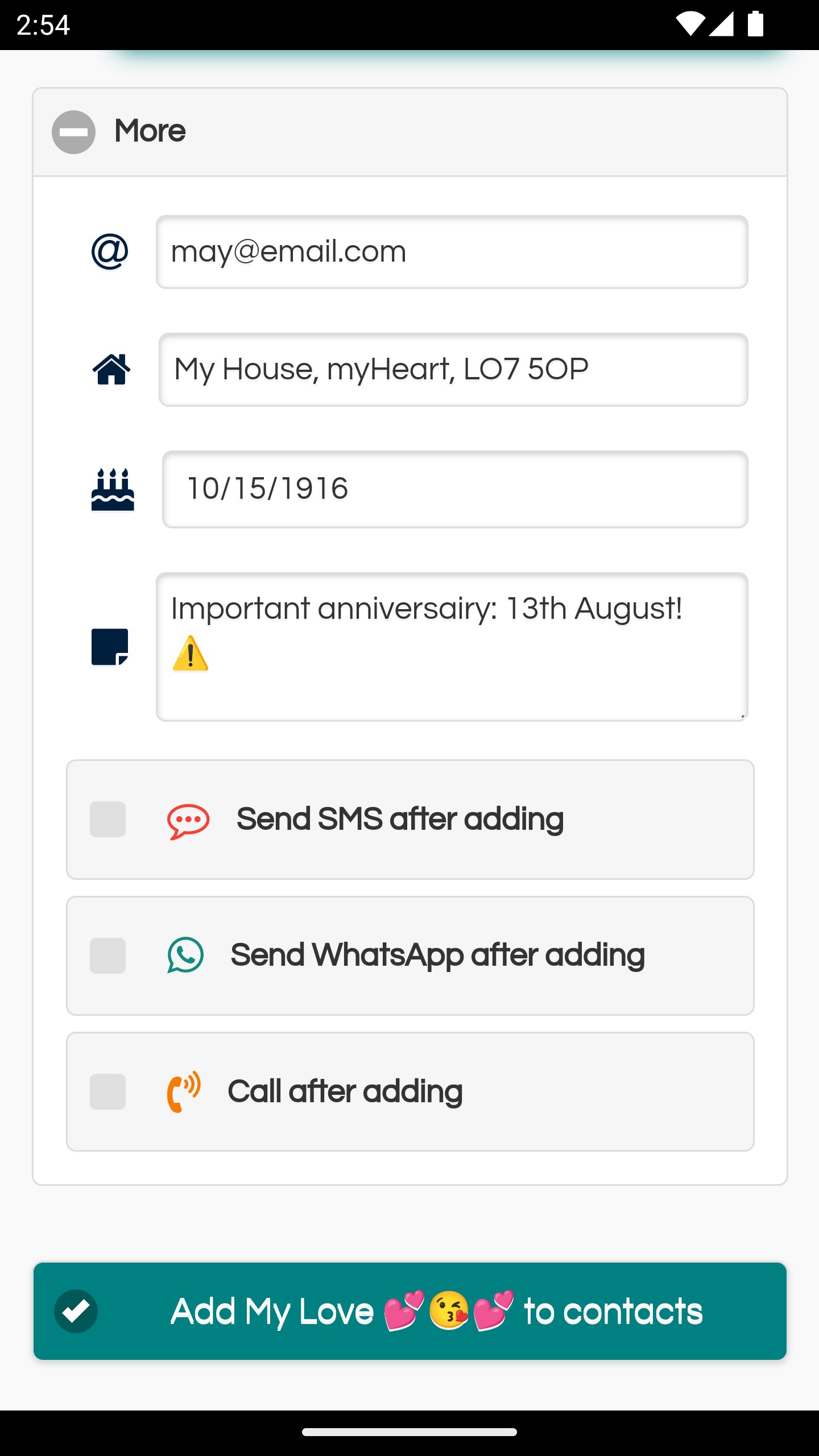Click the checkmark icon on Add button
This screenshot has width=819, height=1456.
pyautogui.click(x=76, y=1311)
